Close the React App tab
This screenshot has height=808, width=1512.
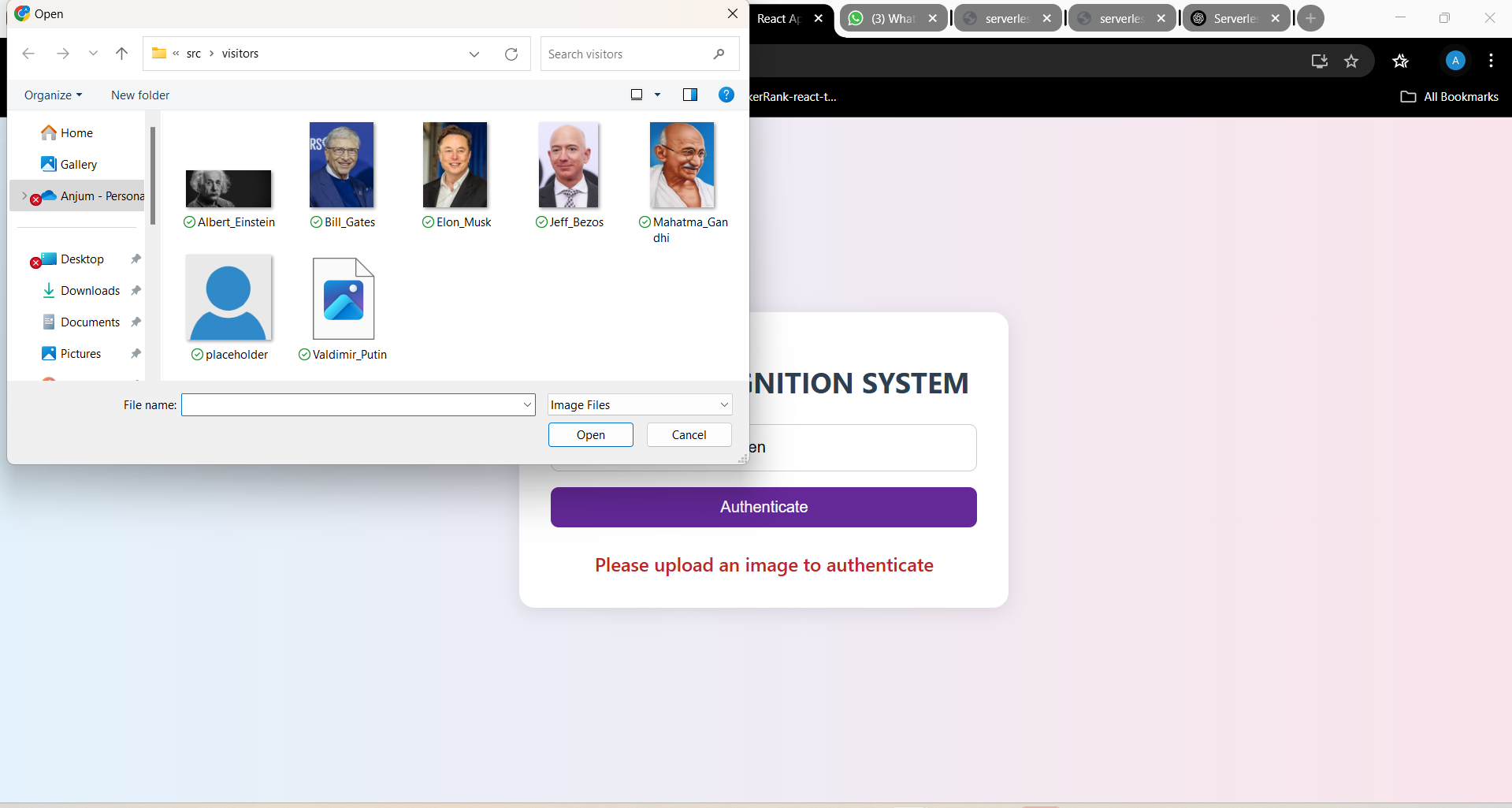(x=819, y=18)
